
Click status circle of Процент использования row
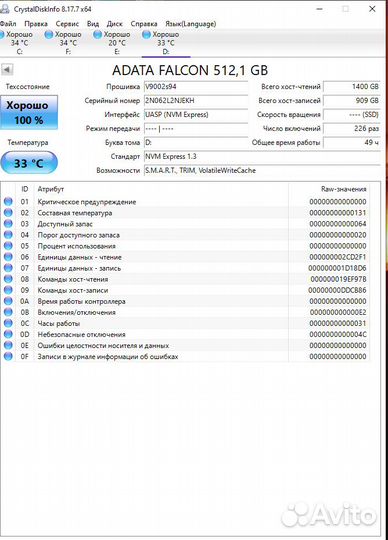8,246
